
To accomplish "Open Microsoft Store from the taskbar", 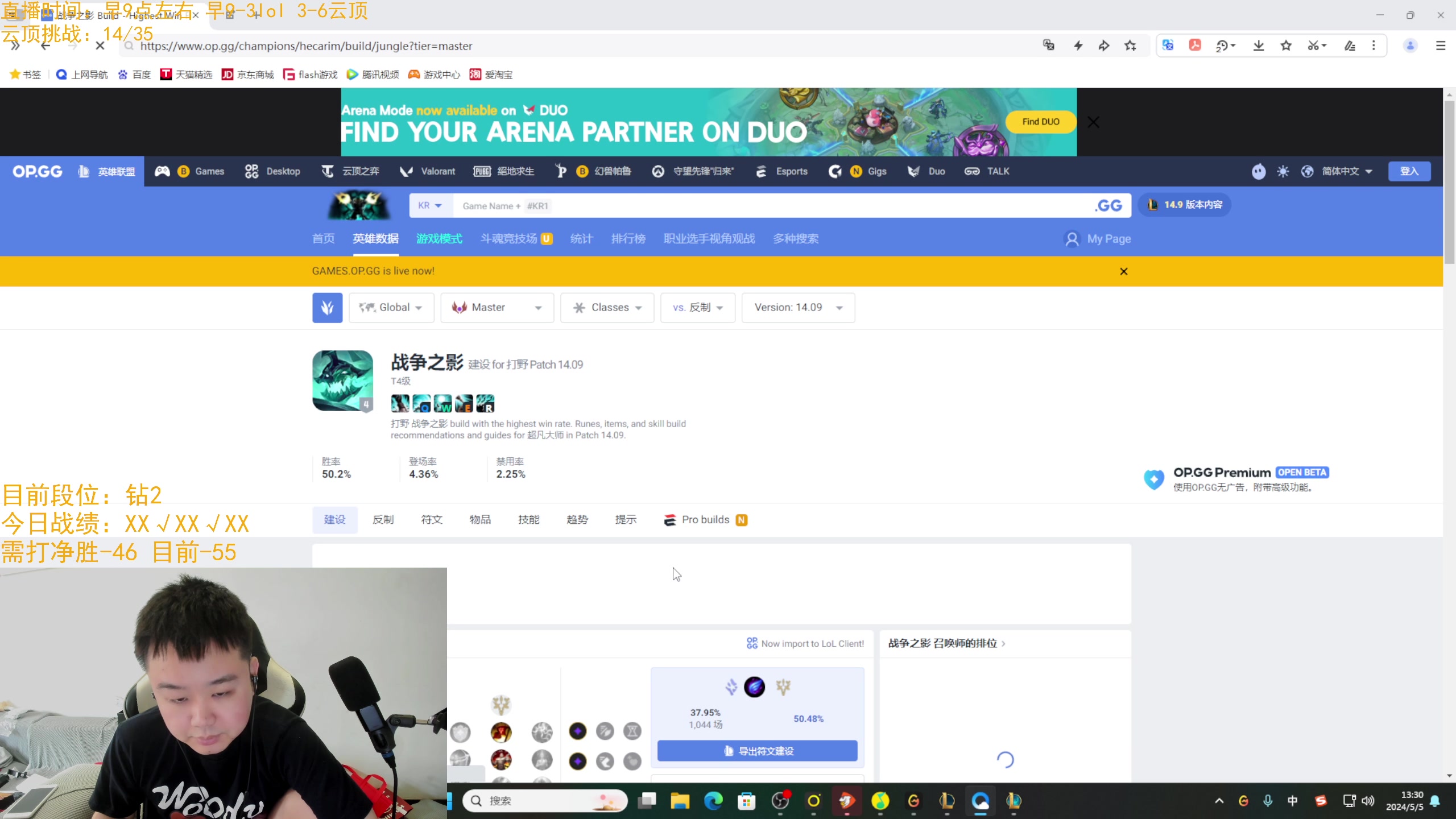I will point(746,801).
